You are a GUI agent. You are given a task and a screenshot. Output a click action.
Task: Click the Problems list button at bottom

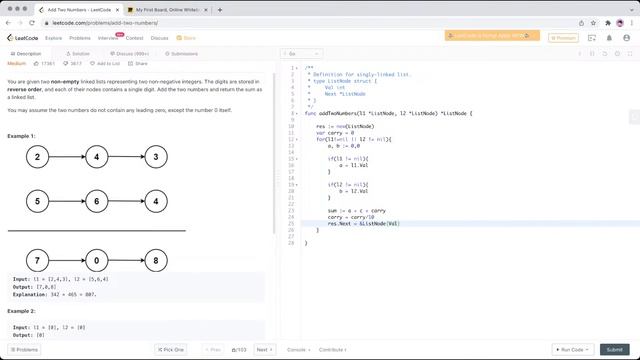tap(24, 350)
